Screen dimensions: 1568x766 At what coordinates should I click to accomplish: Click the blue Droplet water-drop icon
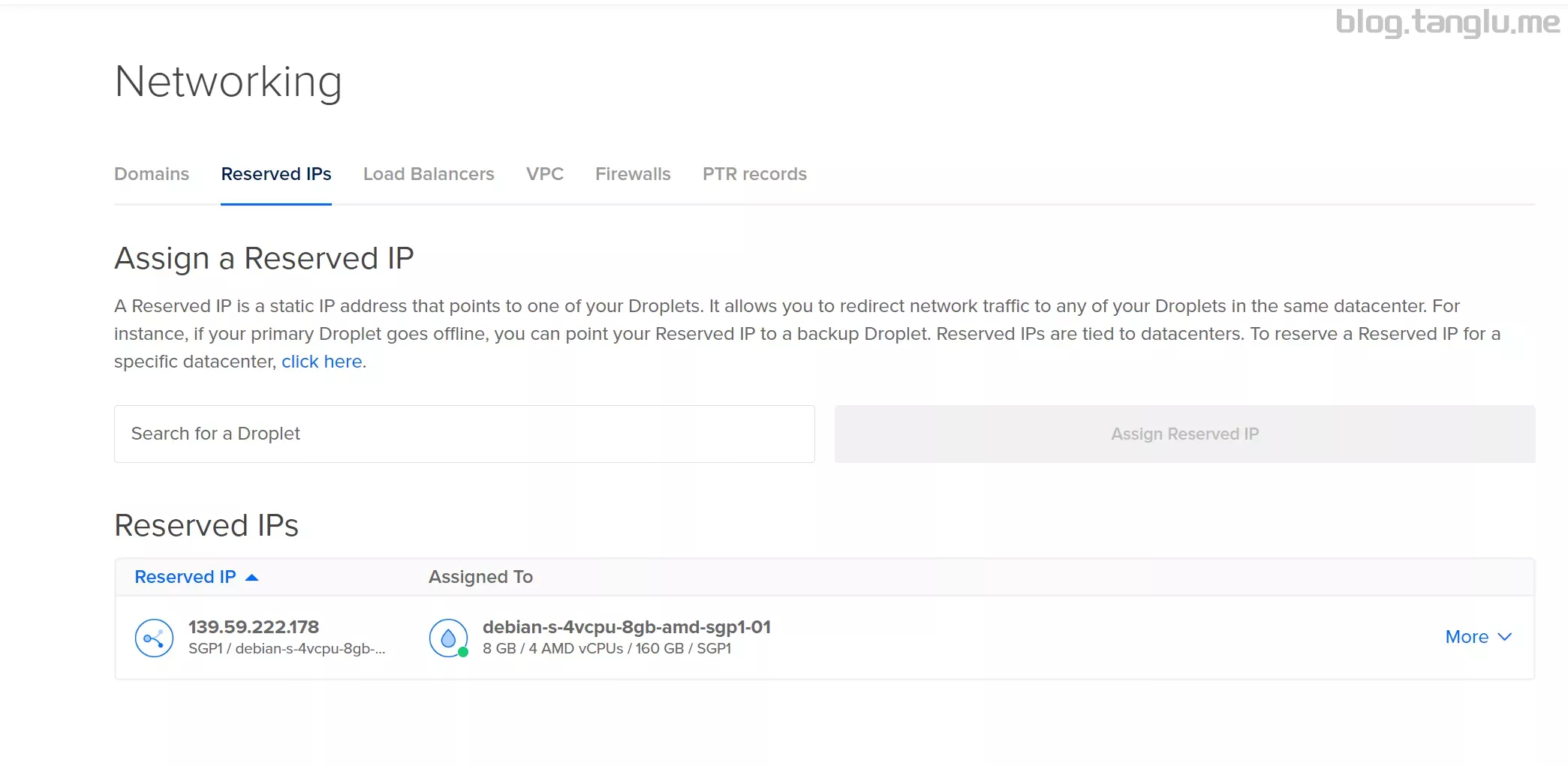click(447, 636)
